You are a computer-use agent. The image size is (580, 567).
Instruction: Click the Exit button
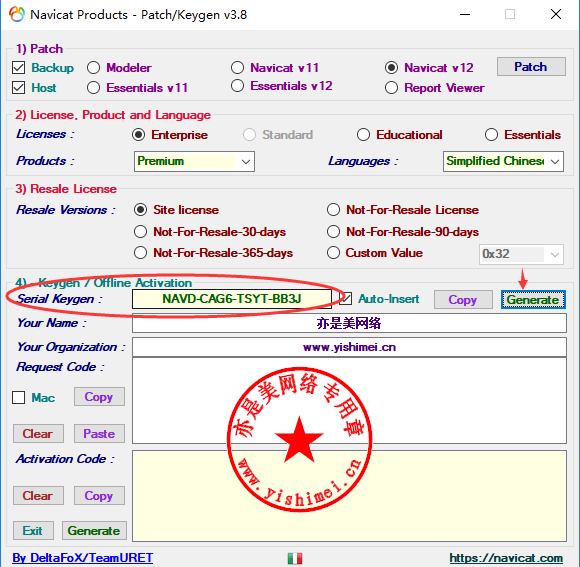(33, 531)
